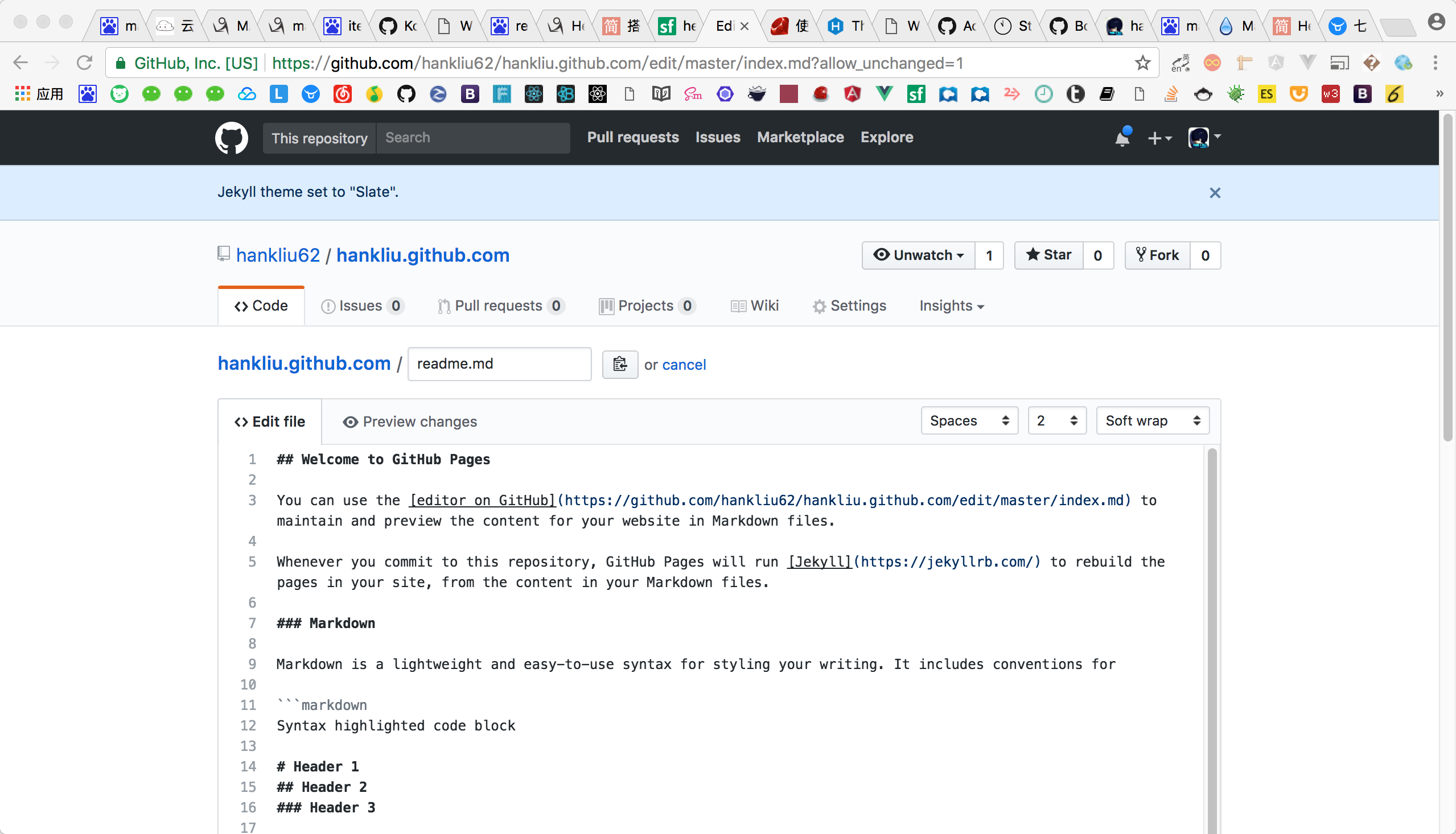Click the editor's vertical scrollbar

coord(1211,630)
